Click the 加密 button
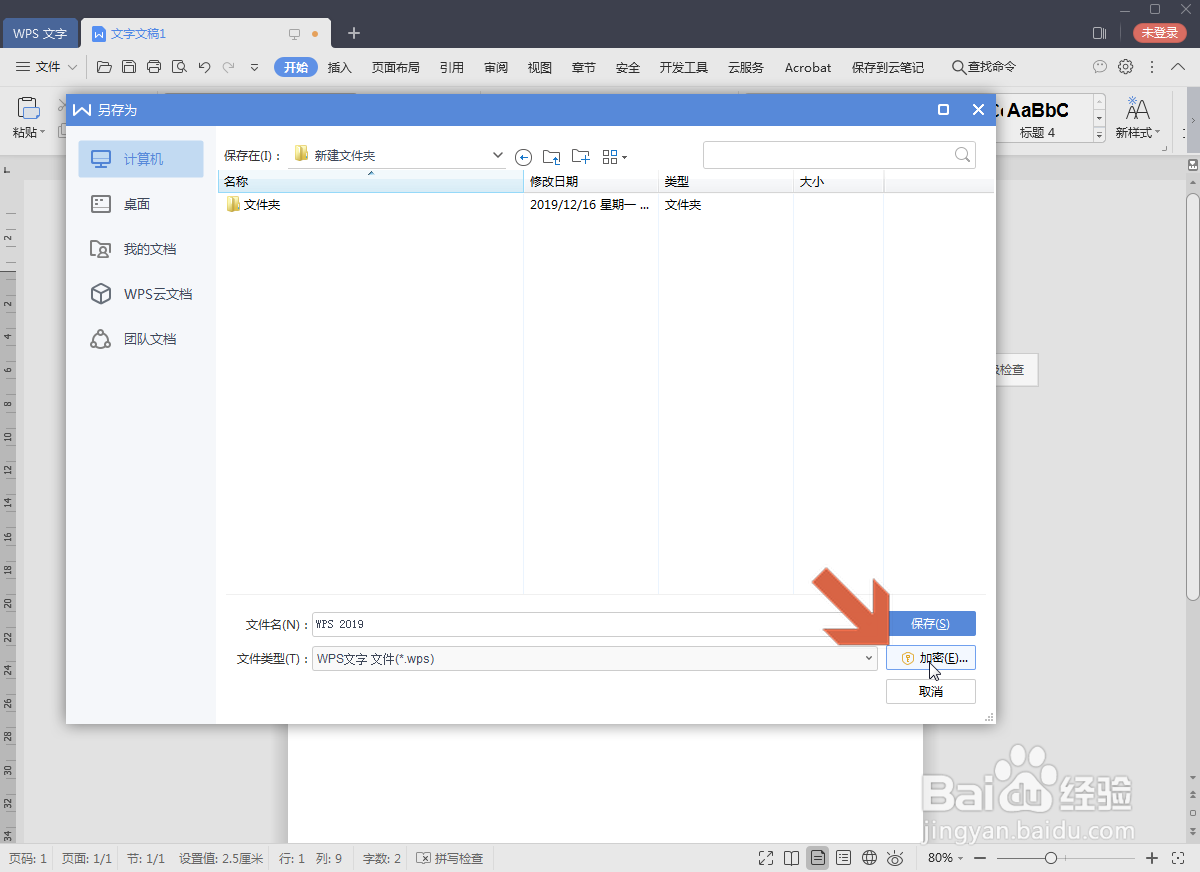The height and width of the screenshot is (872, 1200). 930,657
